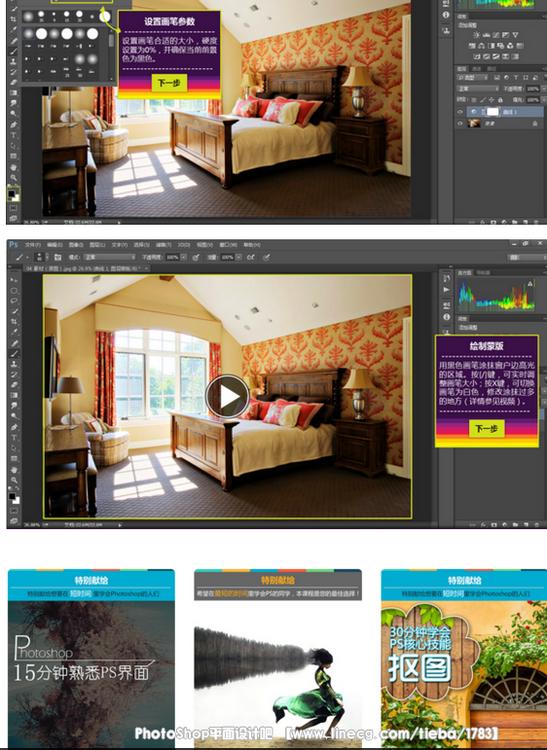Open the 编辑(E) menu

[55, 244]
